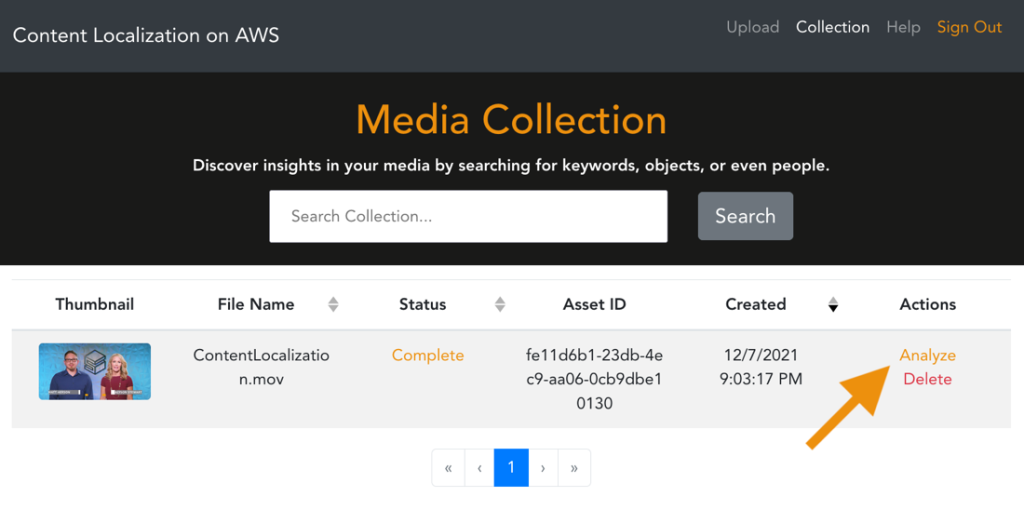
Task: Open the Upload page in navigation
Action: (752, 27)
